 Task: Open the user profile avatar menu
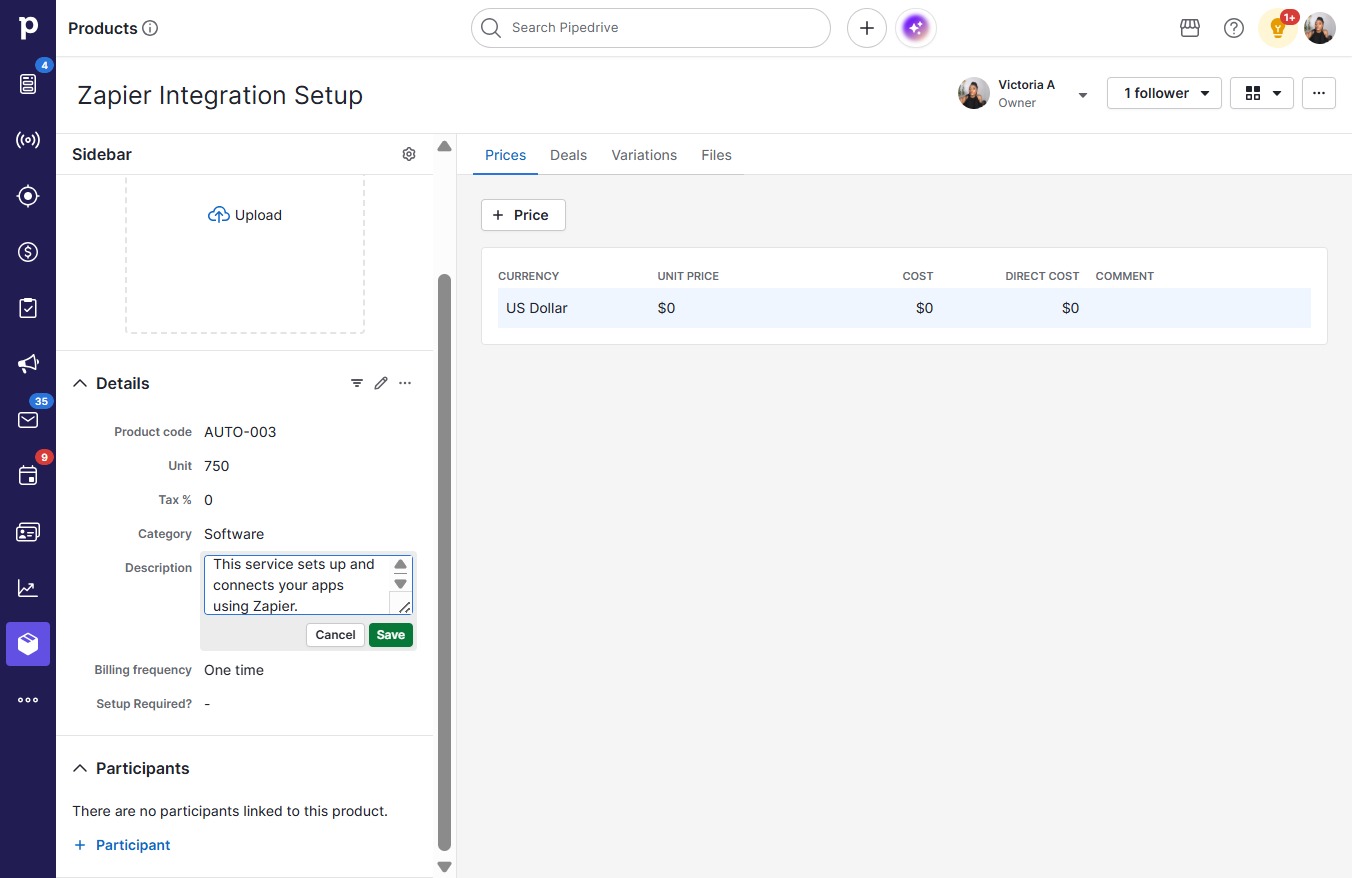click(1320, 28)
